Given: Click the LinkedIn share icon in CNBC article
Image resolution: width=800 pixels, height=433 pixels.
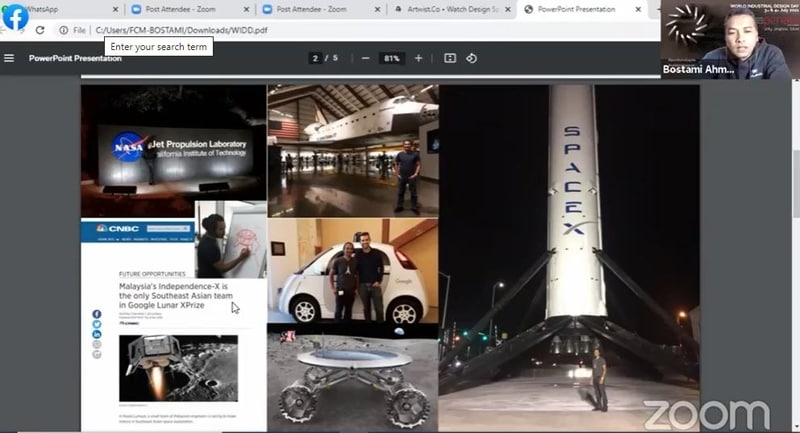Looking at the screenshot, I should click(x=97, y=335).
